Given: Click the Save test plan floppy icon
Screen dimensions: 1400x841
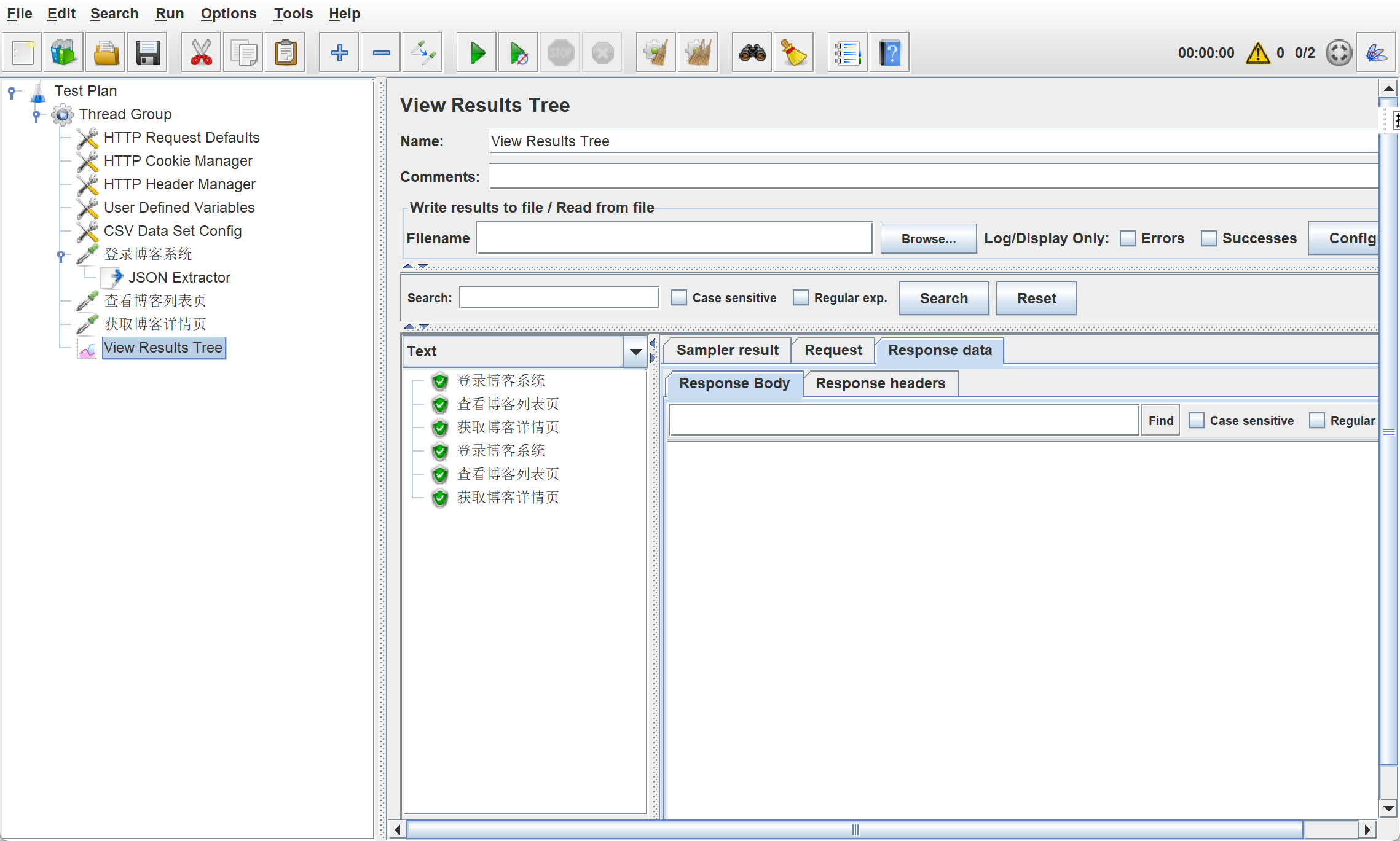Looking at the screenshot, I should (147, 53).
